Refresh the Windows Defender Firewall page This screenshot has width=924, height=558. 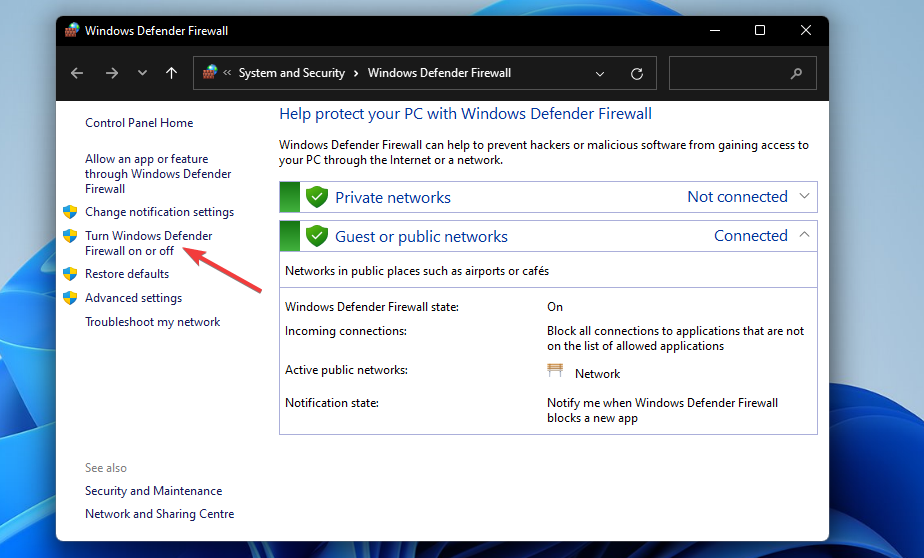click(x=636, y=74)
